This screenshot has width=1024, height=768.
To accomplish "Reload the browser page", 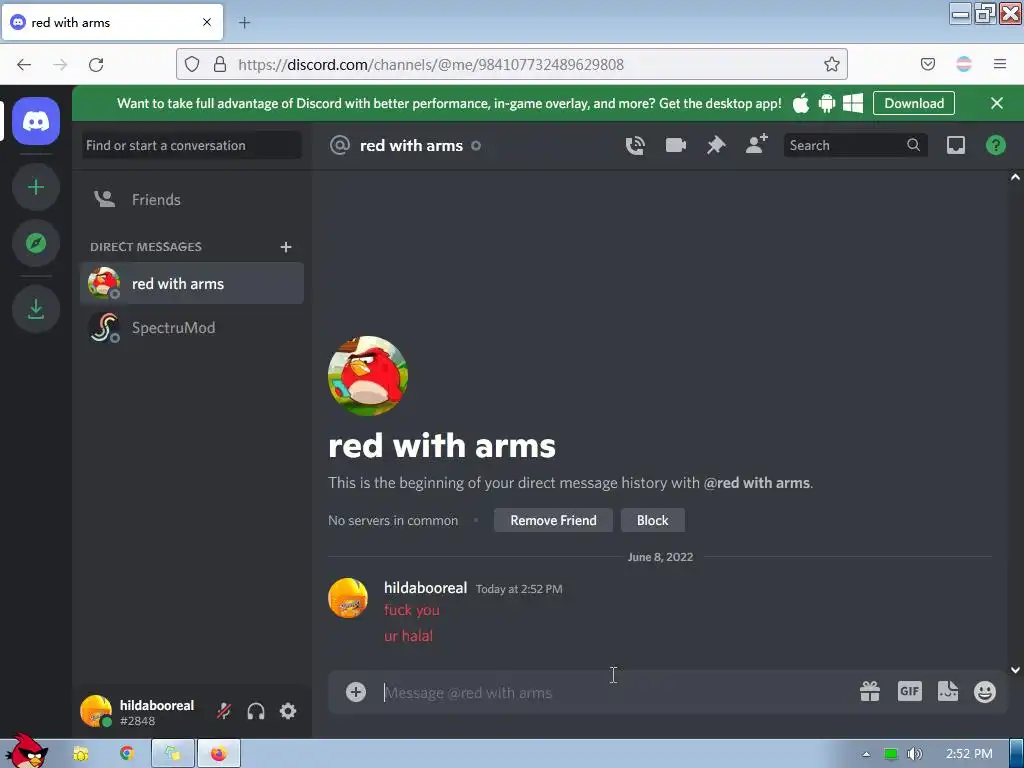I will coord(96,64).
